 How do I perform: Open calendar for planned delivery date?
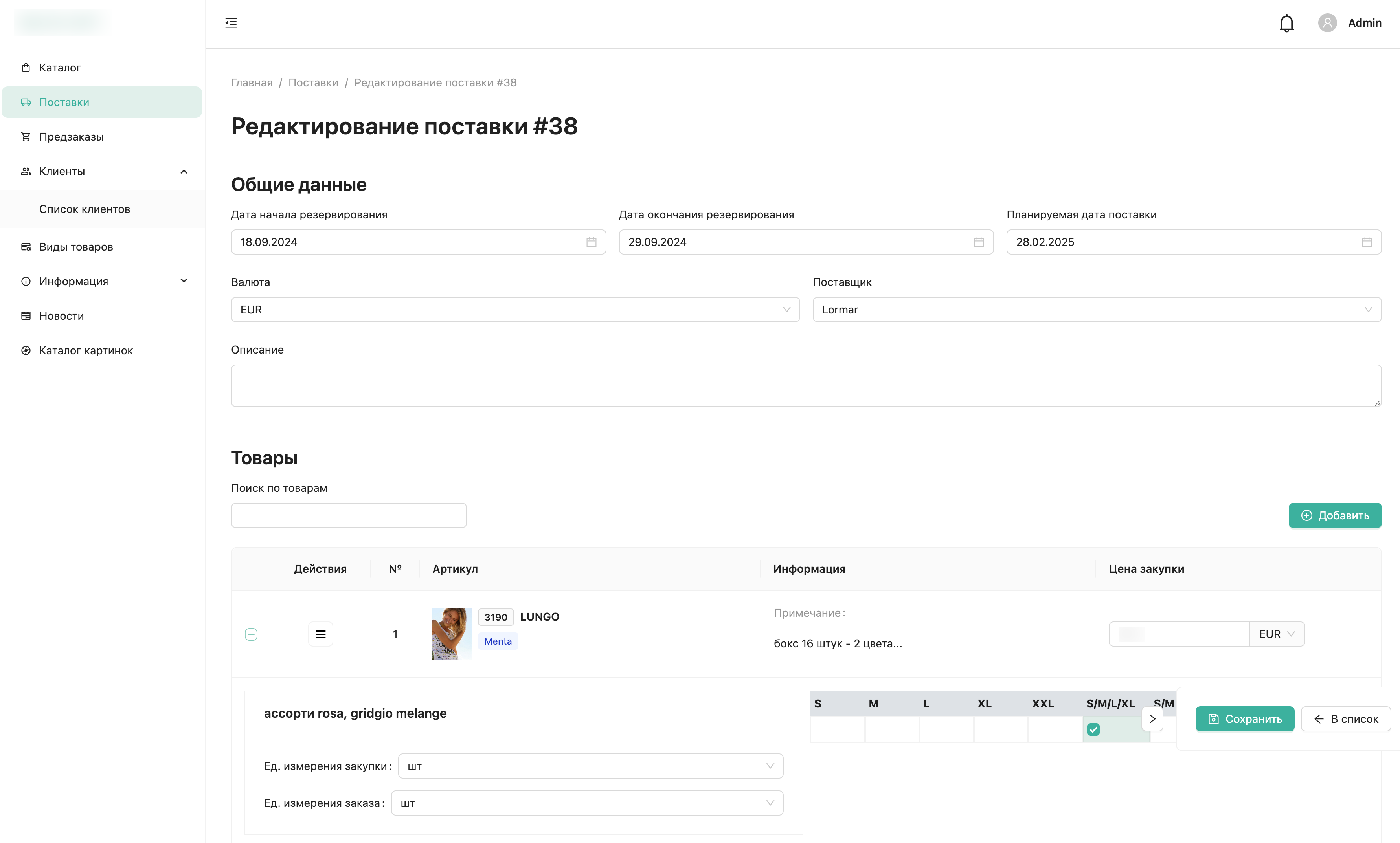pyautogui.click(x=1367, y=242)
